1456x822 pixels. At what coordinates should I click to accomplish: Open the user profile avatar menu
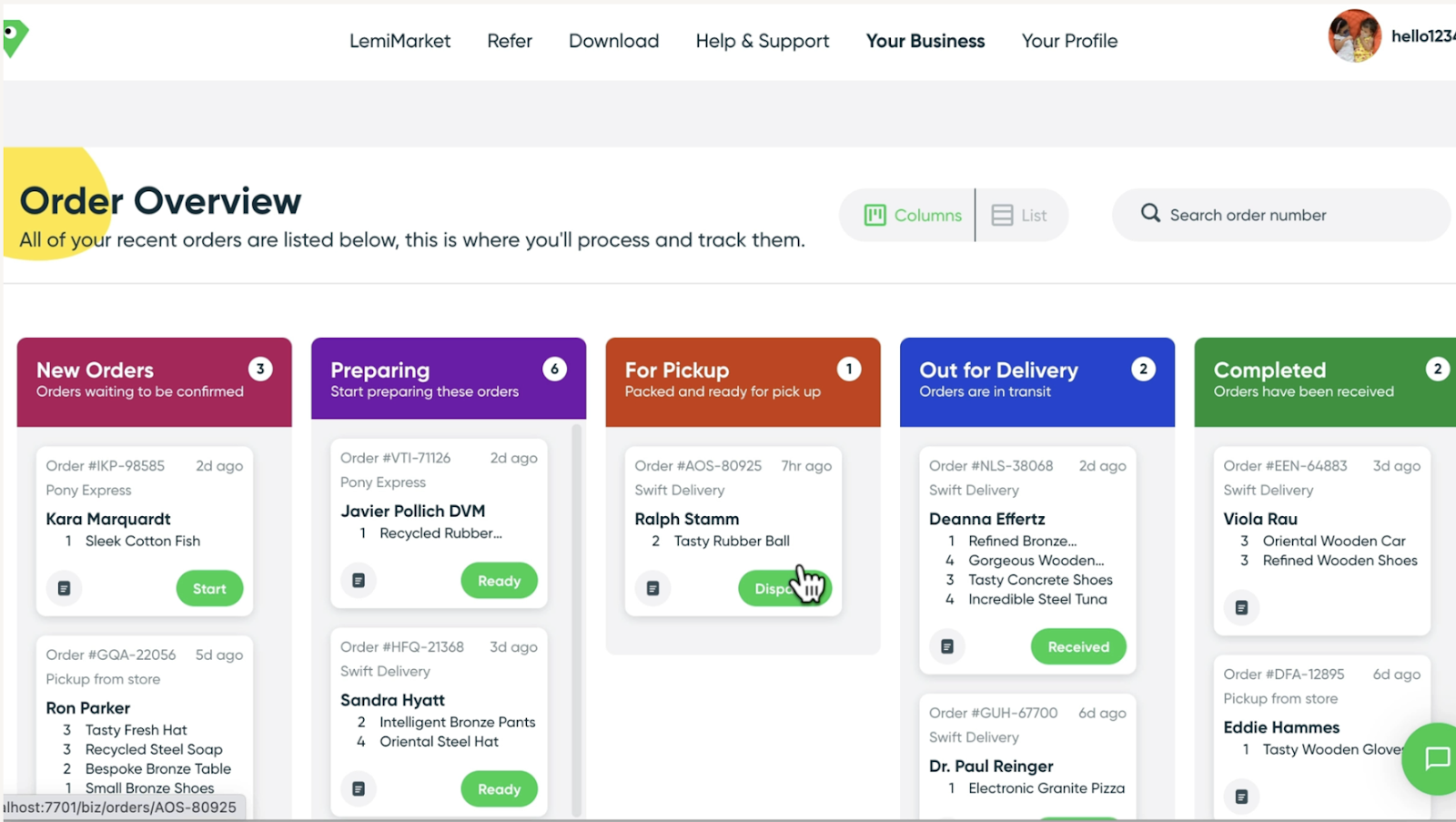(x=1354, y=36)
